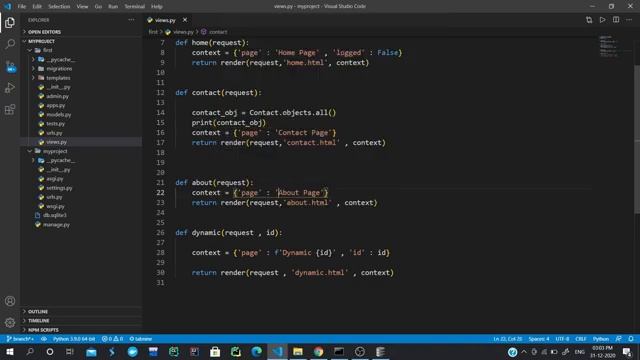The image size is (640, 360).
Task: Open the View menu
Action: coord(82,7)
